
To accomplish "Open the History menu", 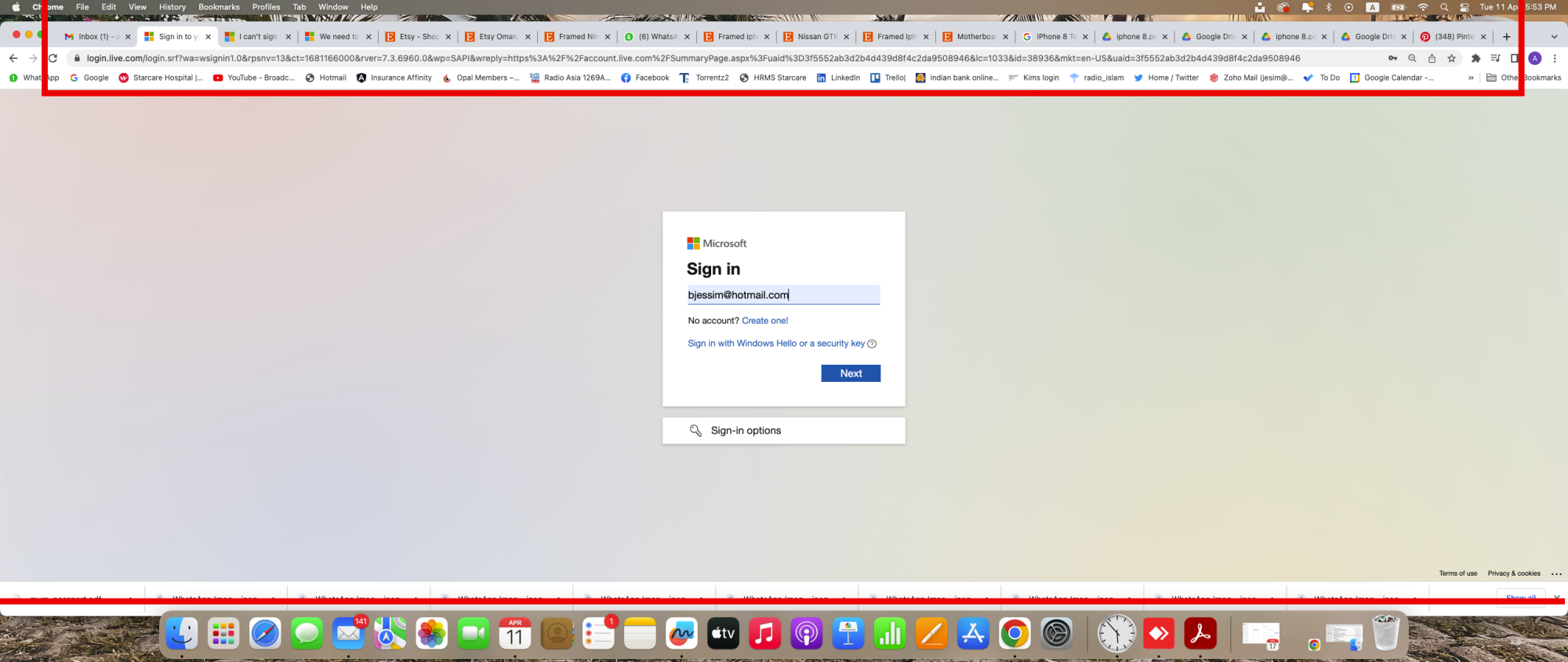I will (x=172, y=7).
